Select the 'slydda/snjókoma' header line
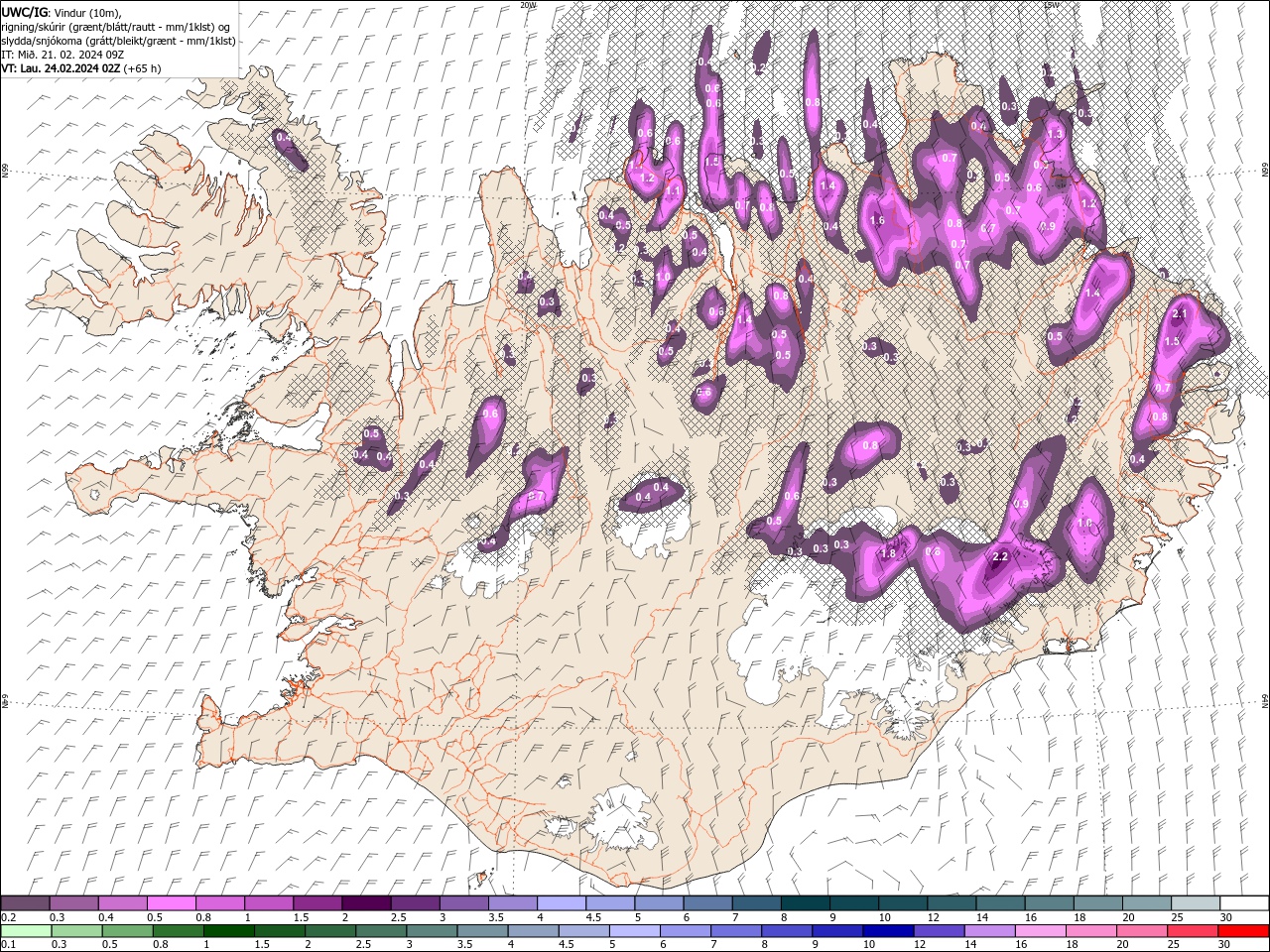Viewport: 1270px width, 952px height. coord(118,41)
